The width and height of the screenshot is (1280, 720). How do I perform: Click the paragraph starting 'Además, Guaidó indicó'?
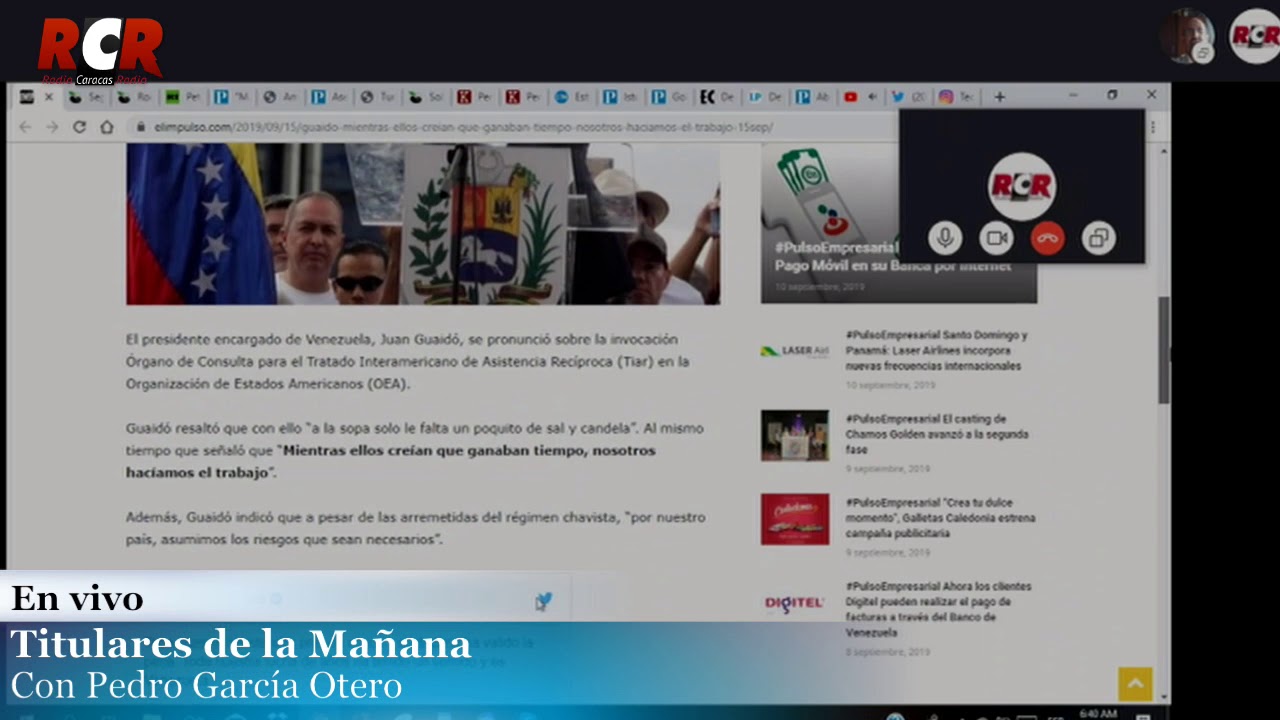coord(415,528)
